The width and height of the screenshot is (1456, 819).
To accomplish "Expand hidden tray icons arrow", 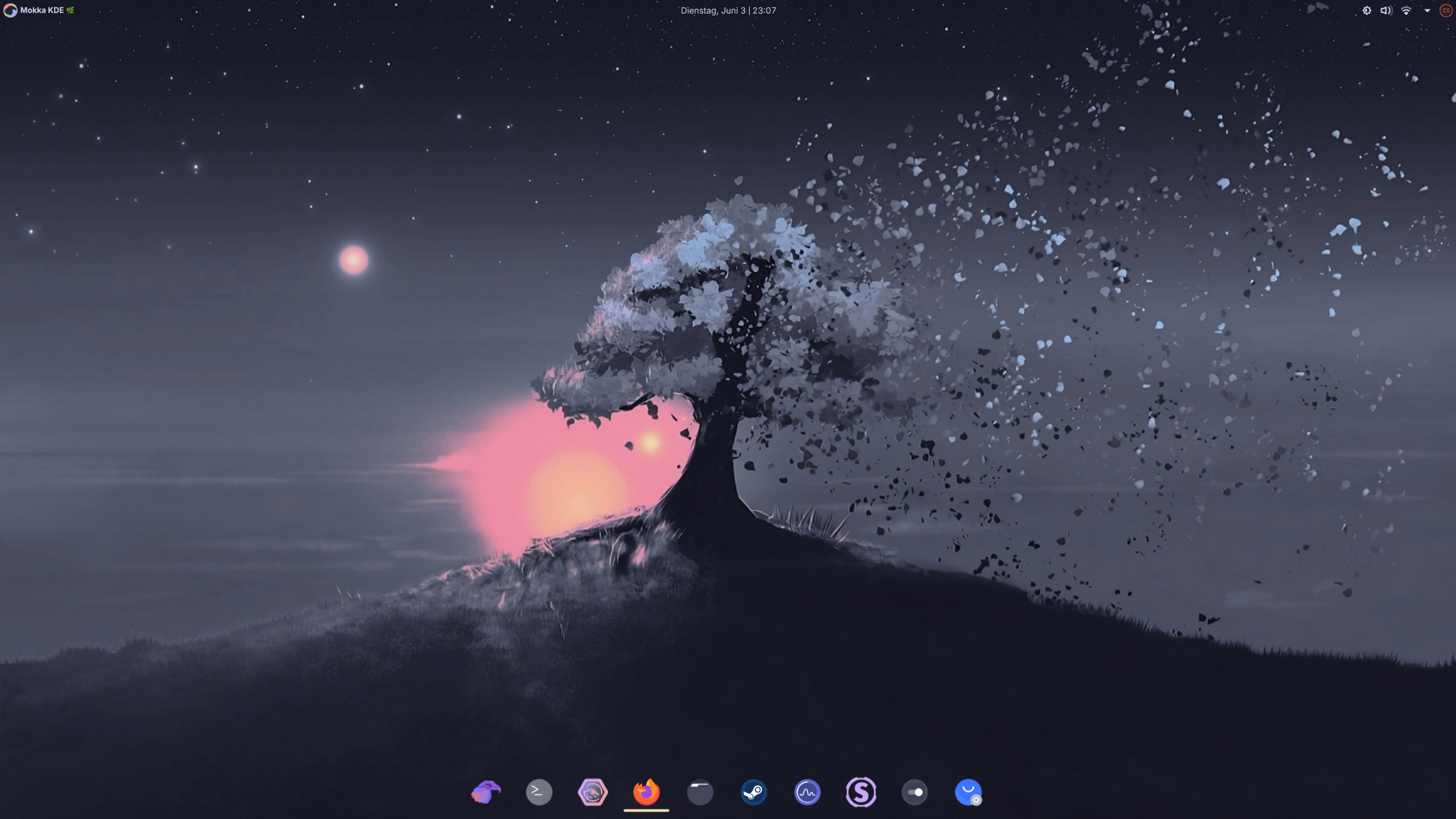I will 1427,10.
